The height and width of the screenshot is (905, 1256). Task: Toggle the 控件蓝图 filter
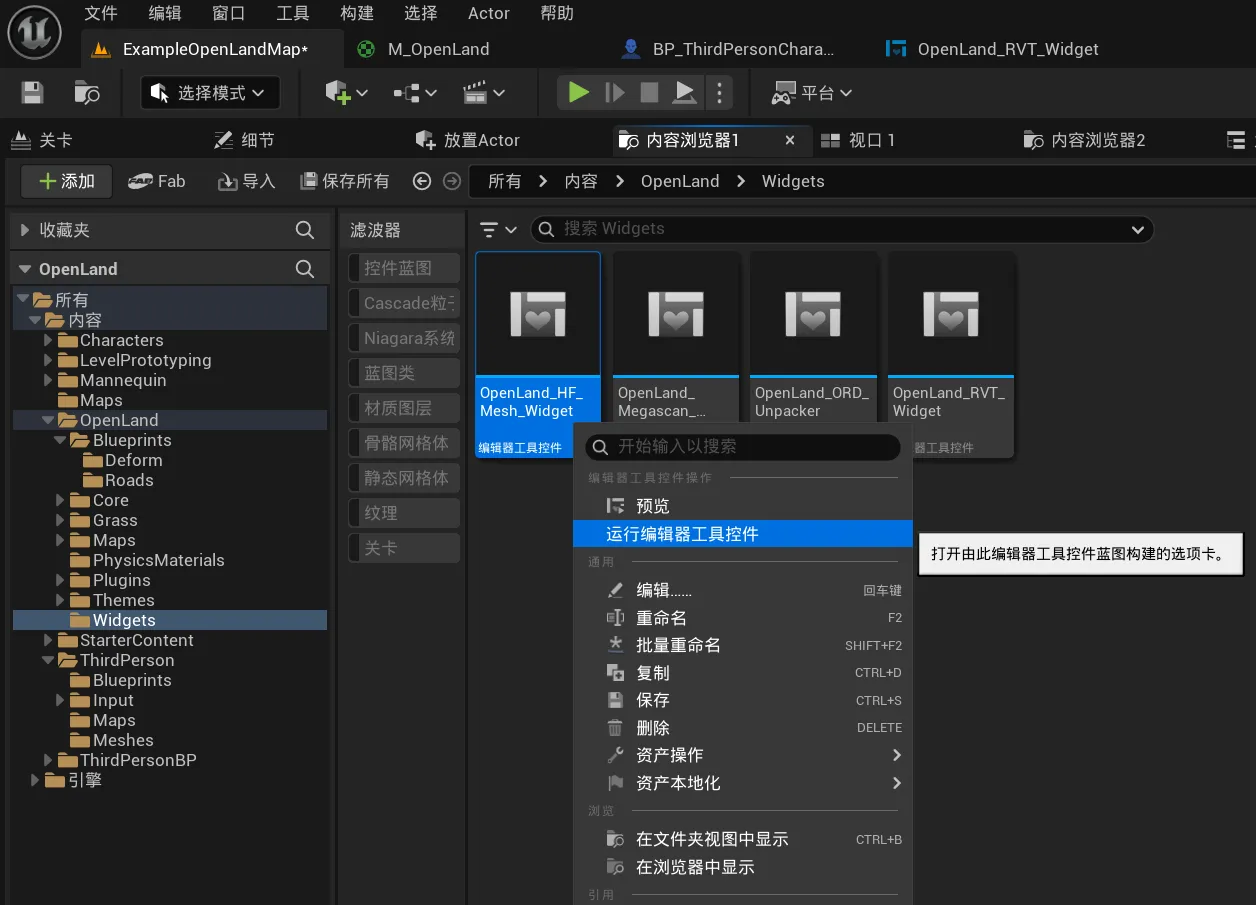pyautogui.click(x=404, y=268)
